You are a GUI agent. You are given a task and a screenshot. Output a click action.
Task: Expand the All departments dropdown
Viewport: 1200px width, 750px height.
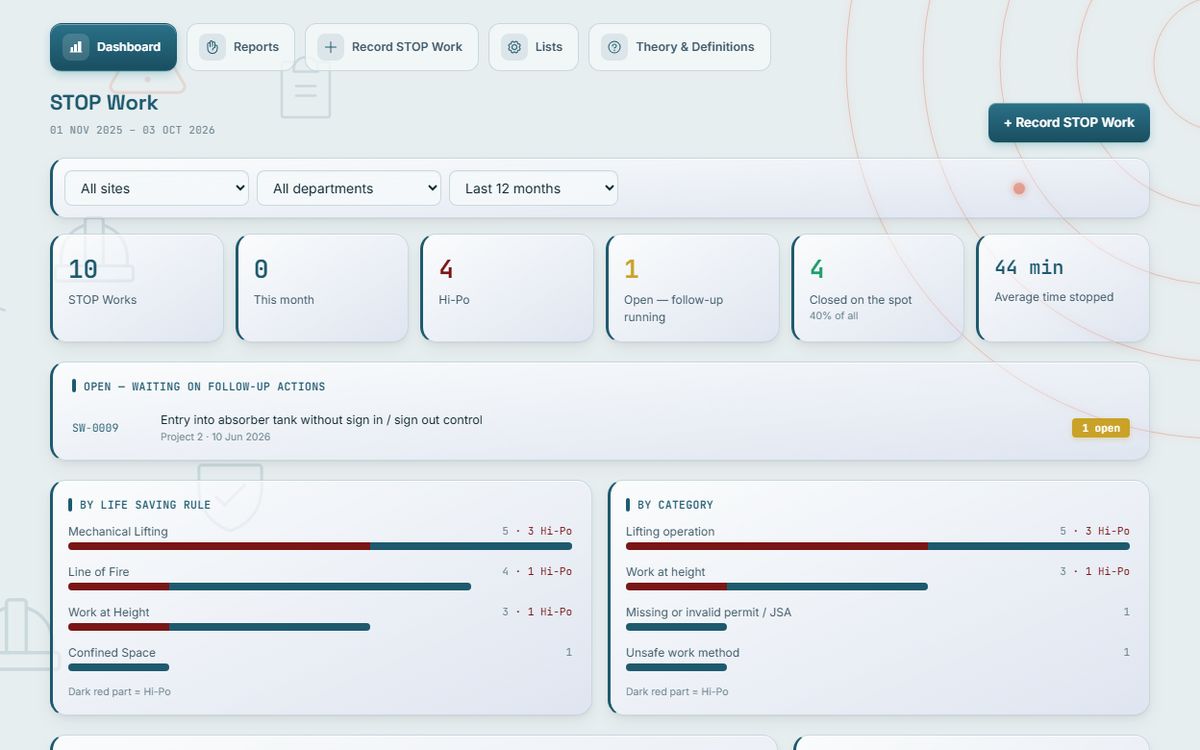pyautogui.click(x=349, y=188)
